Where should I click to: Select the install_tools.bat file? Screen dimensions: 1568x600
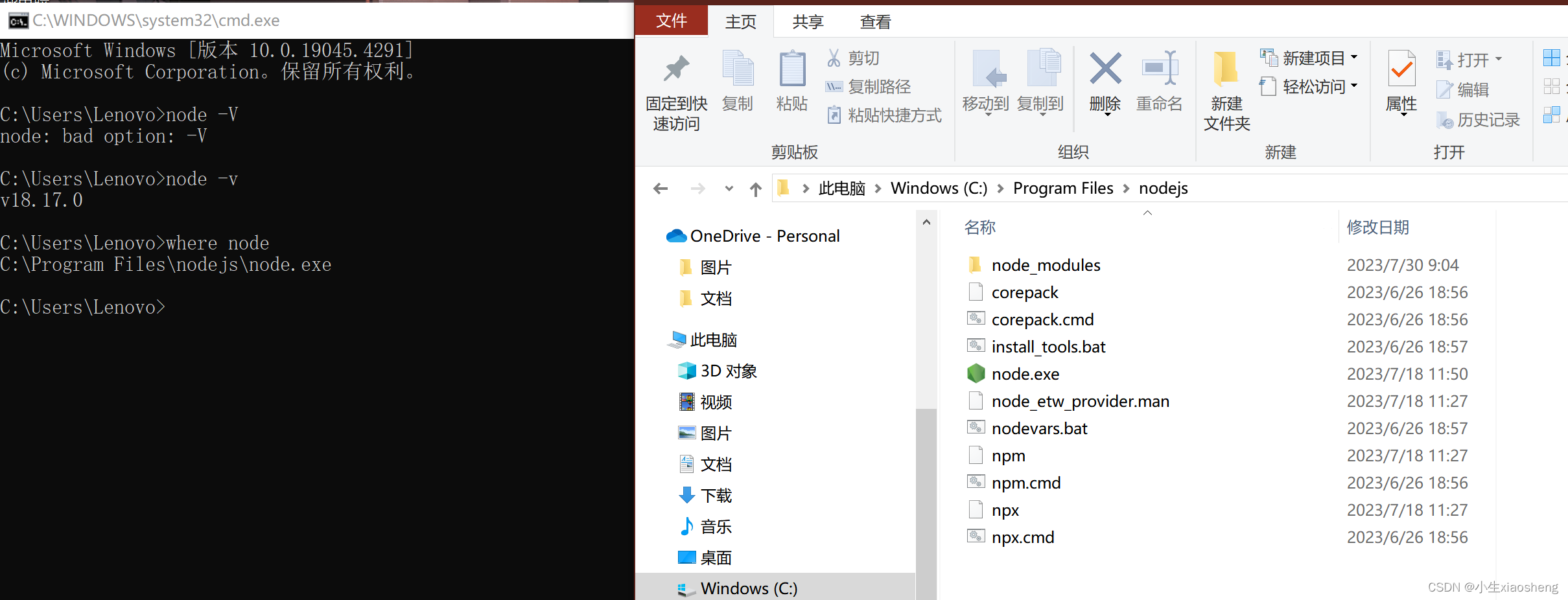(x=1048, y=347)
